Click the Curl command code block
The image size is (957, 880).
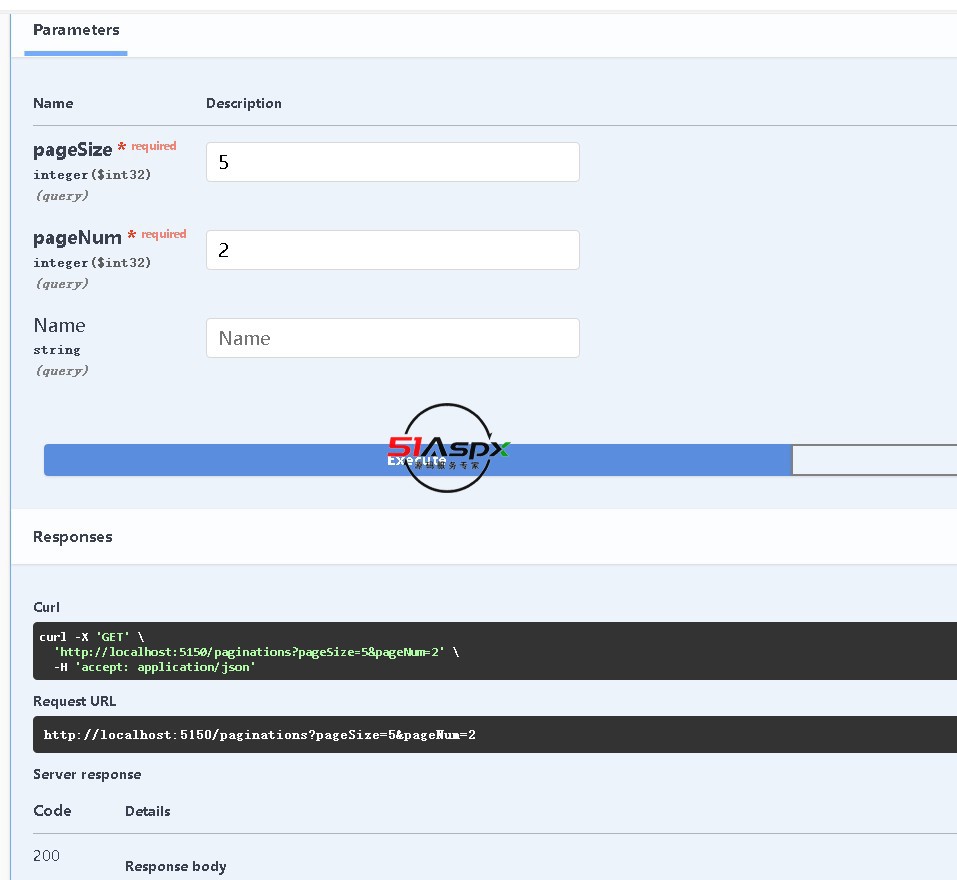494,651
